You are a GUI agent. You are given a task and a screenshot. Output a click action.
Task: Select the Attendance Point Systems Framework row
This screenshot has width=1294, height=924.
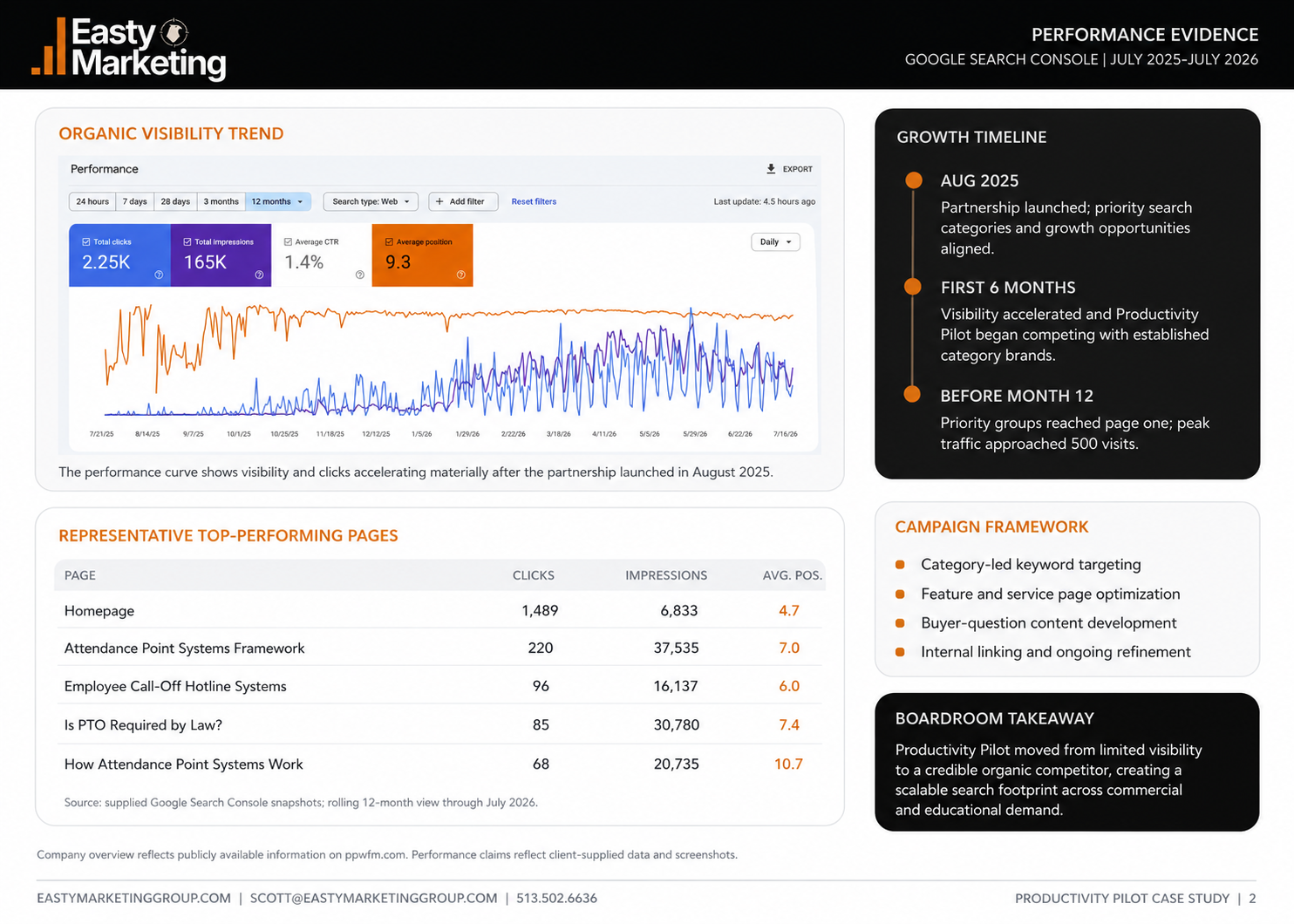point(440,648)
